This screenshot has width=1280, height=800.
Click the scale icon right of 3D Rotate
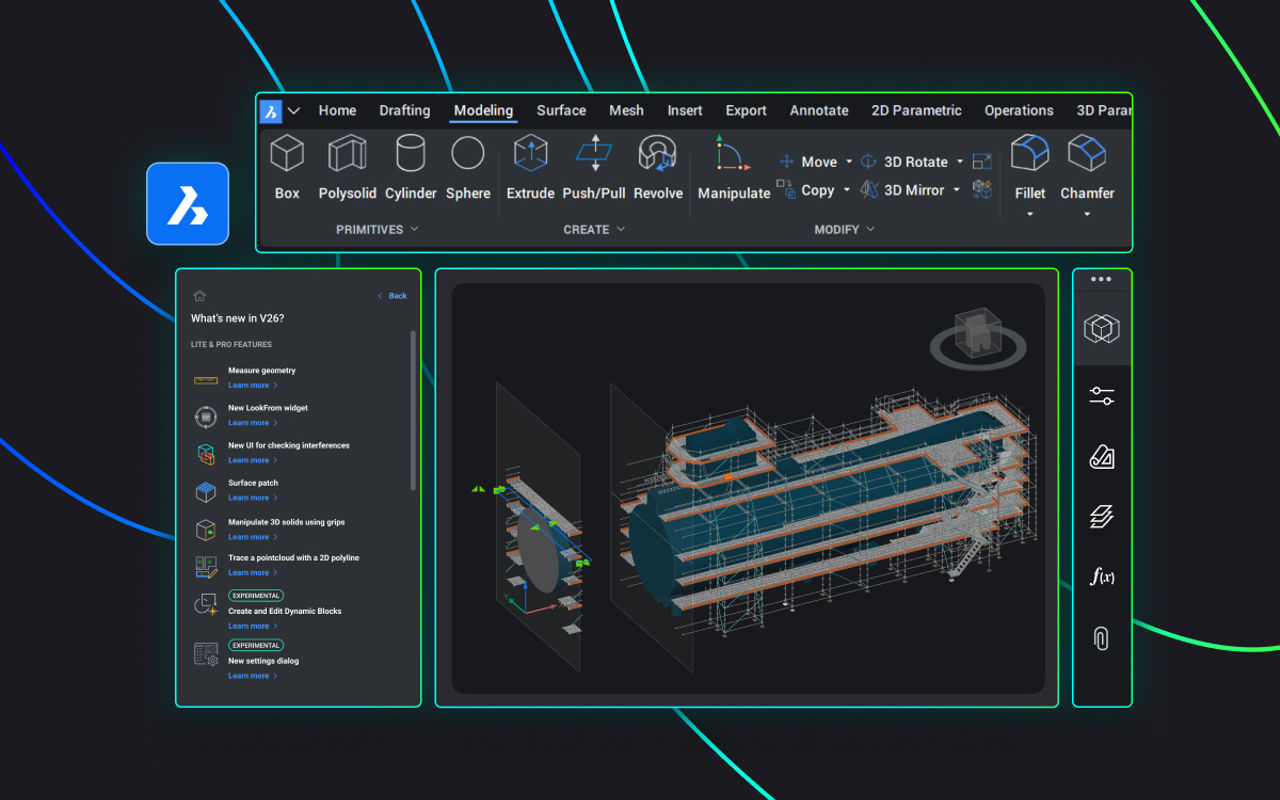[x=981, y=161]
